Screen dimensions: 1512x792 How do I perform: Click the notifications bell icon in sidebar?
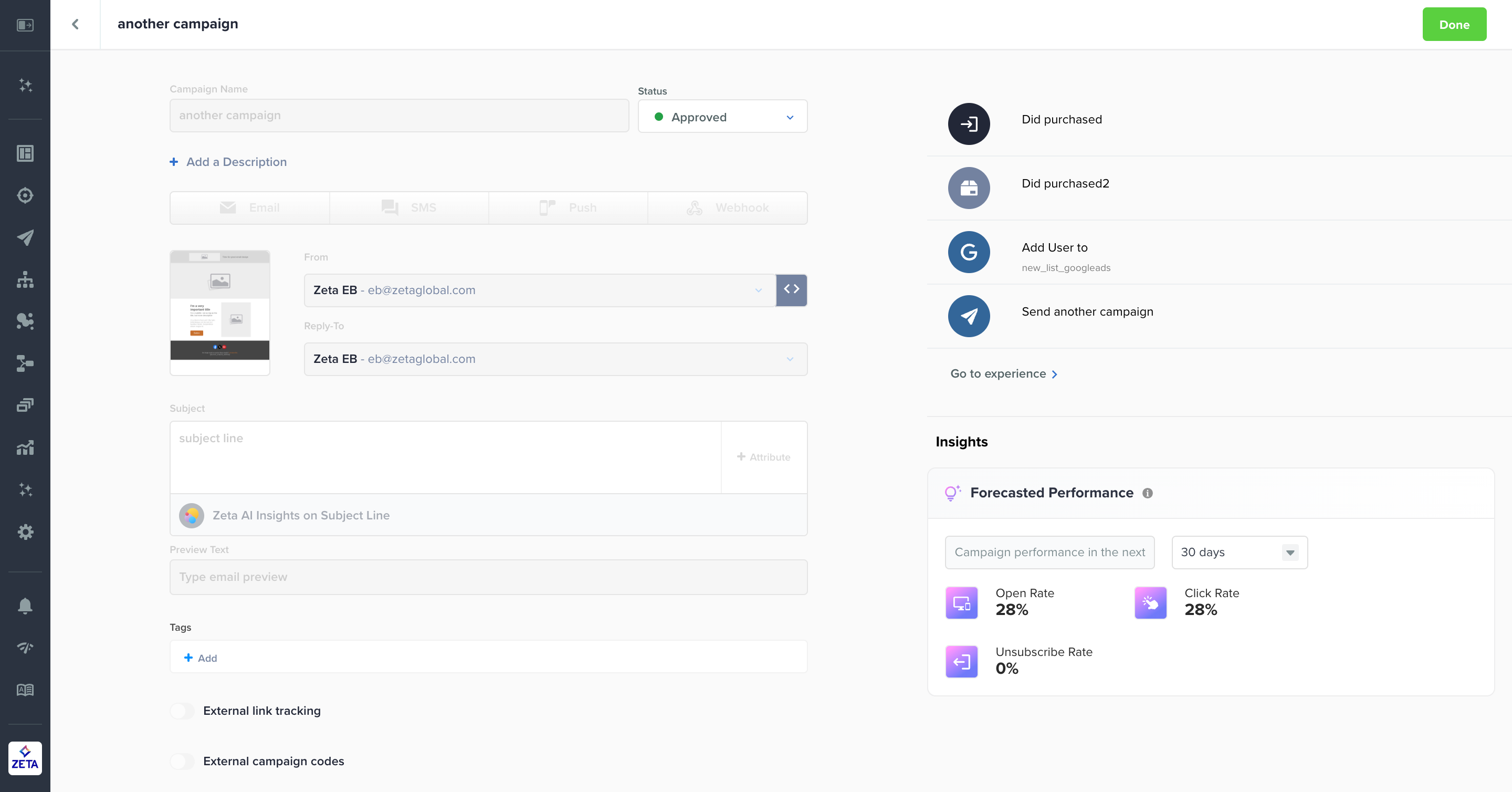25,606
